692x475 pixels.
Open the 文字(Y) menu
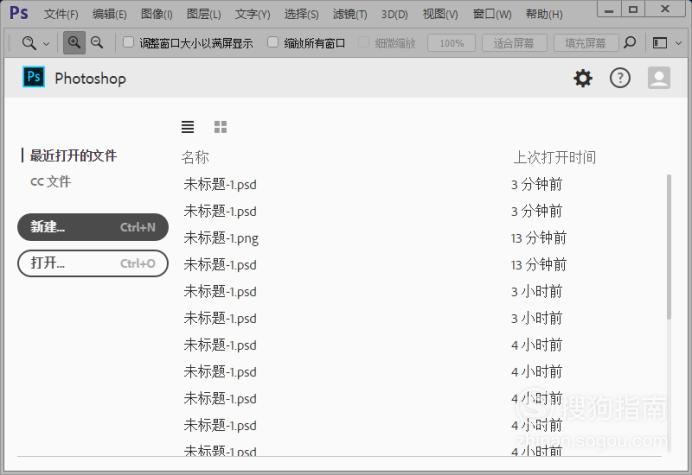point(252,14)
